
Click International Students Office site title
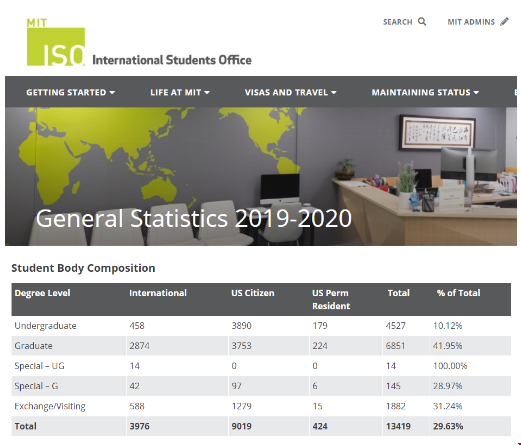(x=172, y=60)
